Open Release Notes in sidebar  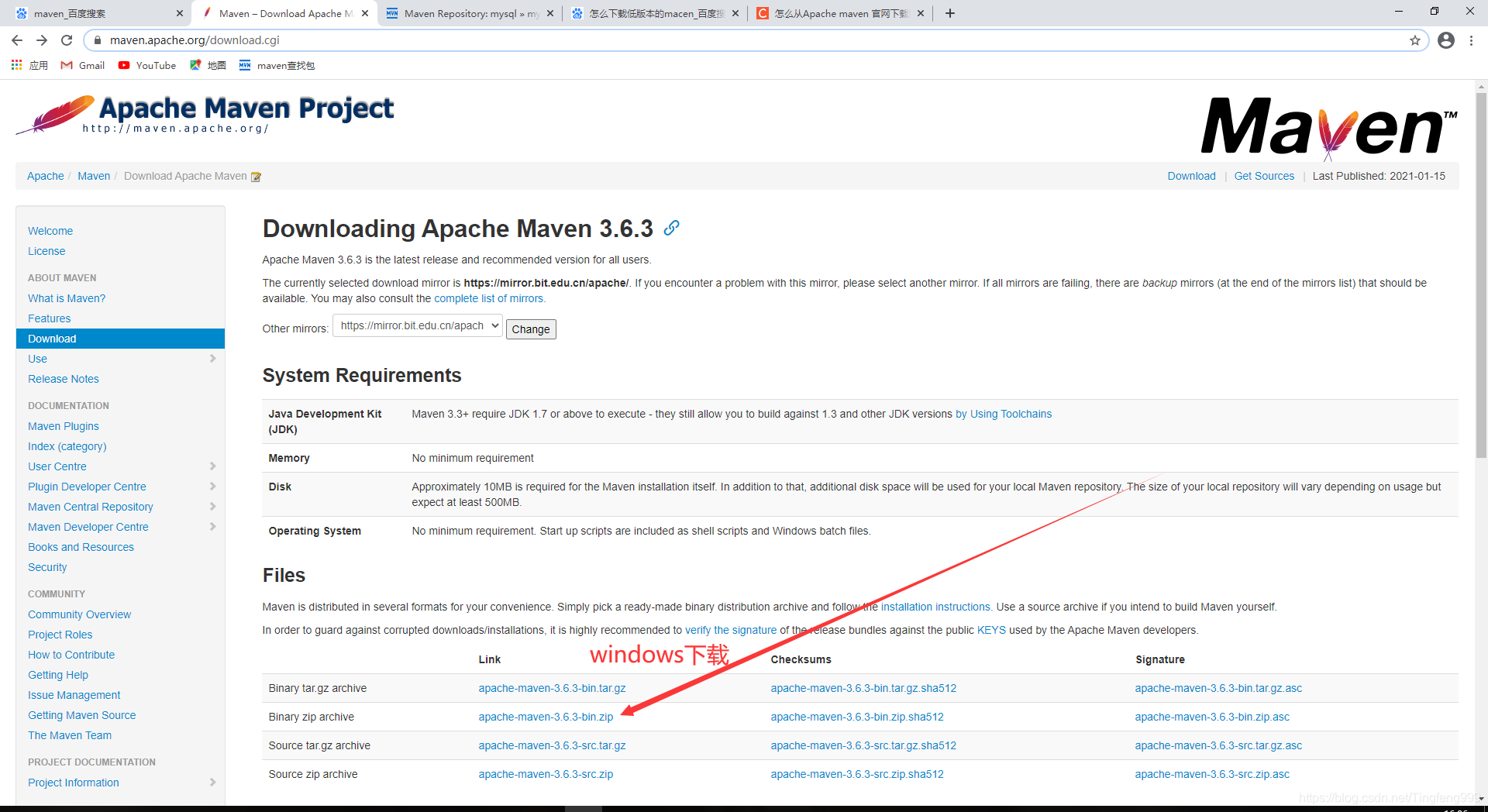tap(64, 379)
